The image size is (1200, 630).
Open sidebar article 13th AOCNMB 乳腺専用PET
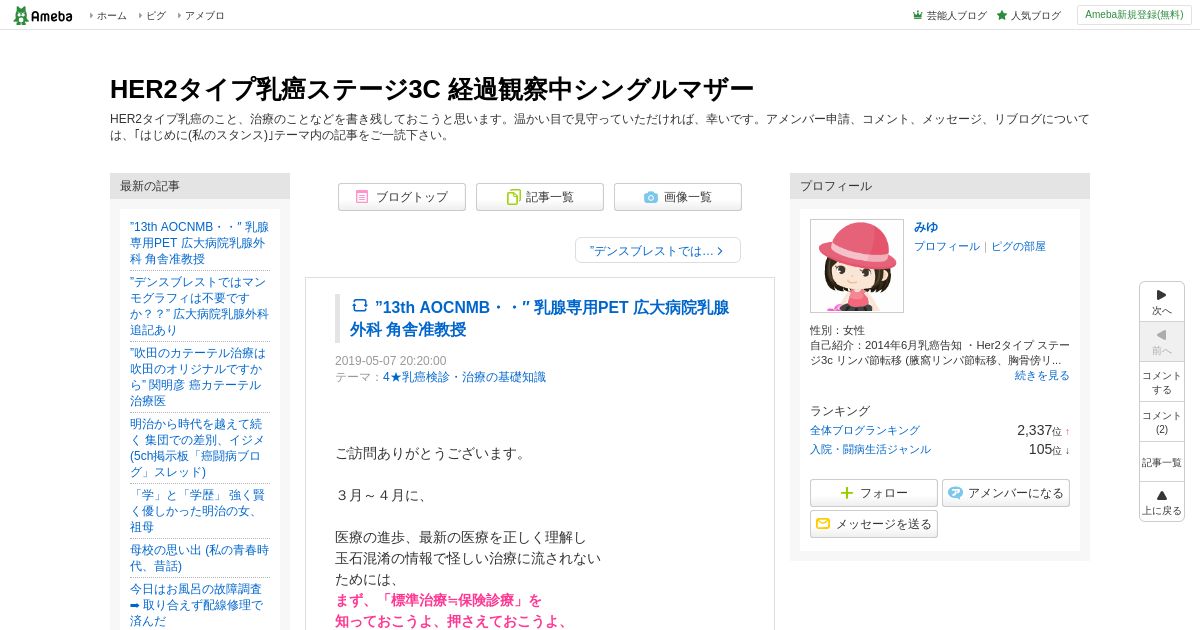(x=199, y=243)
